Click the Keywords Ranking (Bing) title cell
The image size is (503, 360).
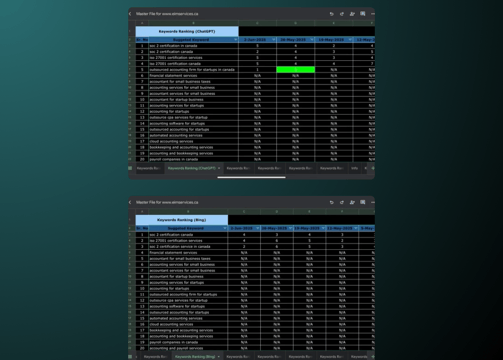click(x=182, y=220)
